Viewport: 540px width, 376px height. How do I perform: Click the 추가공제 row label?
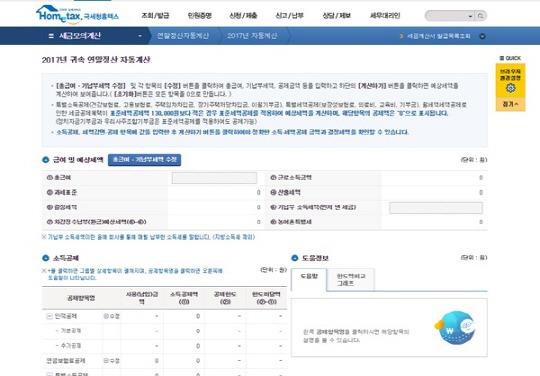(71, 345)
